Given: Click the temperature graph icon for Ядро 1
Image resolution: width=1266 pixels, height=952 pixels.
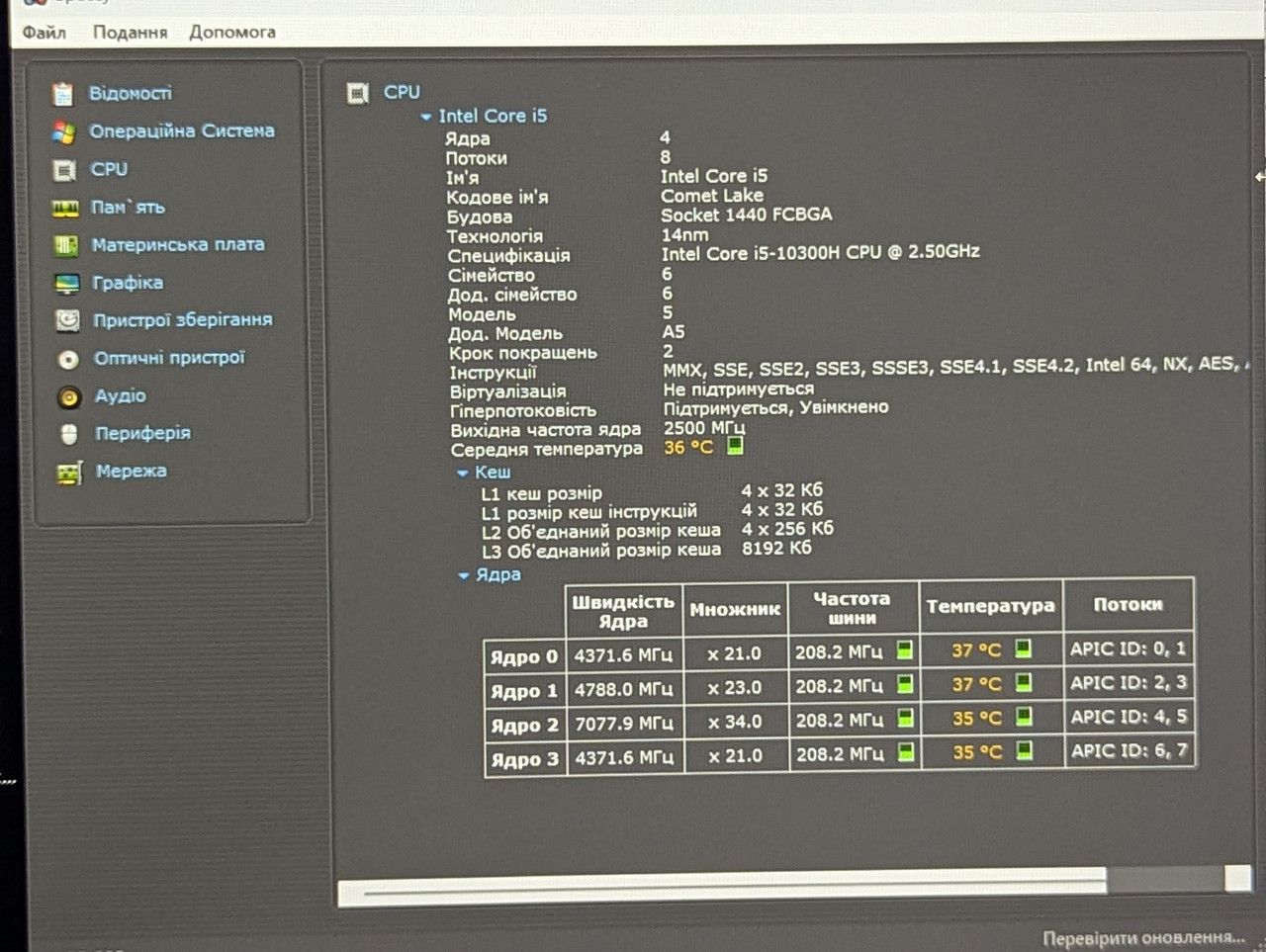Looking at the screenshot, I should click(x=1023, y=682).
